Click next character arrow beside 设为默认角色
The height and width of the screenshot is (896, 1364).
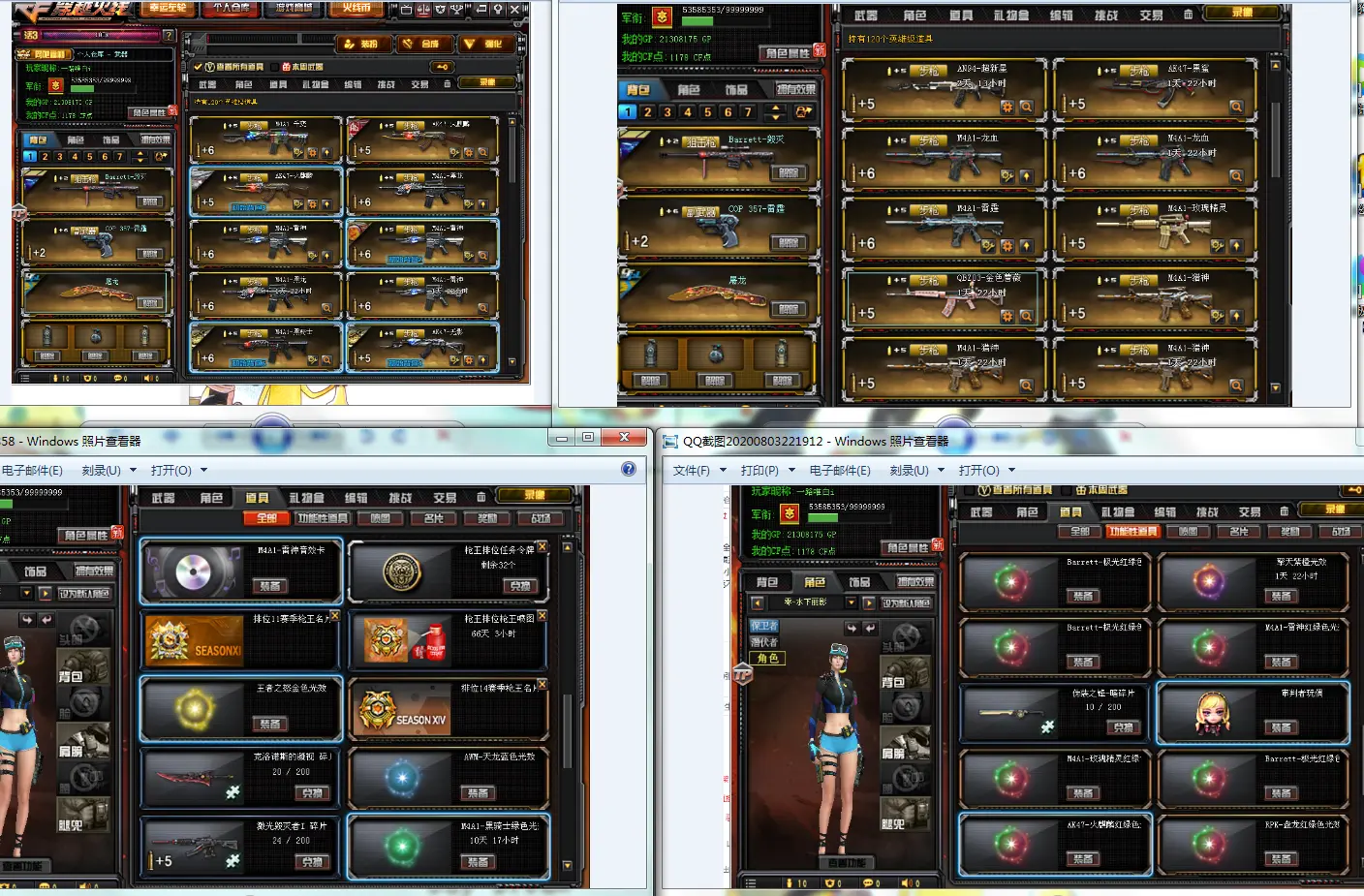pos(868,602)
